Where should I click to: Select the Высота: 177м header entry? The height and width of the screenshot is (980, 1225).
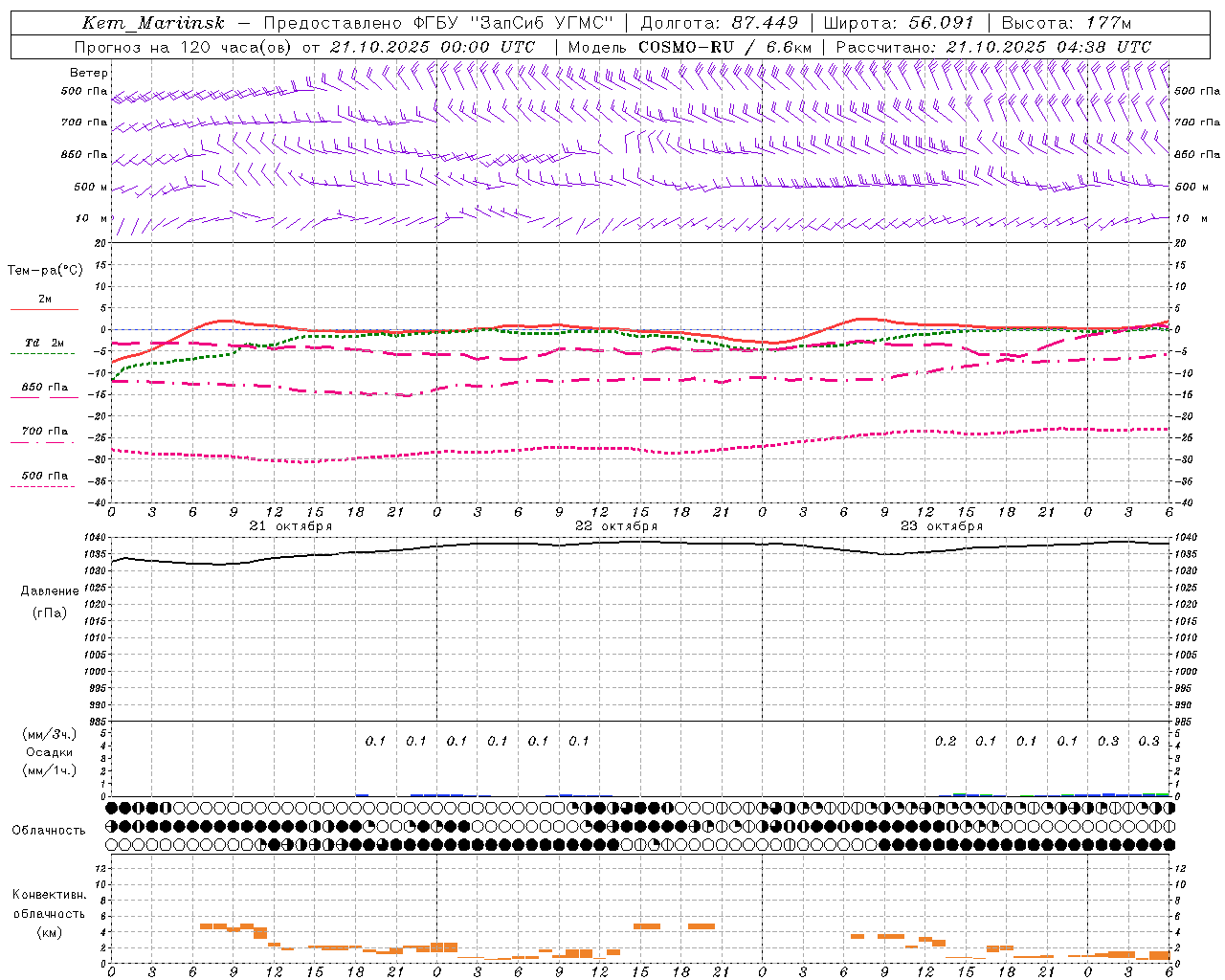point(1066,23)
